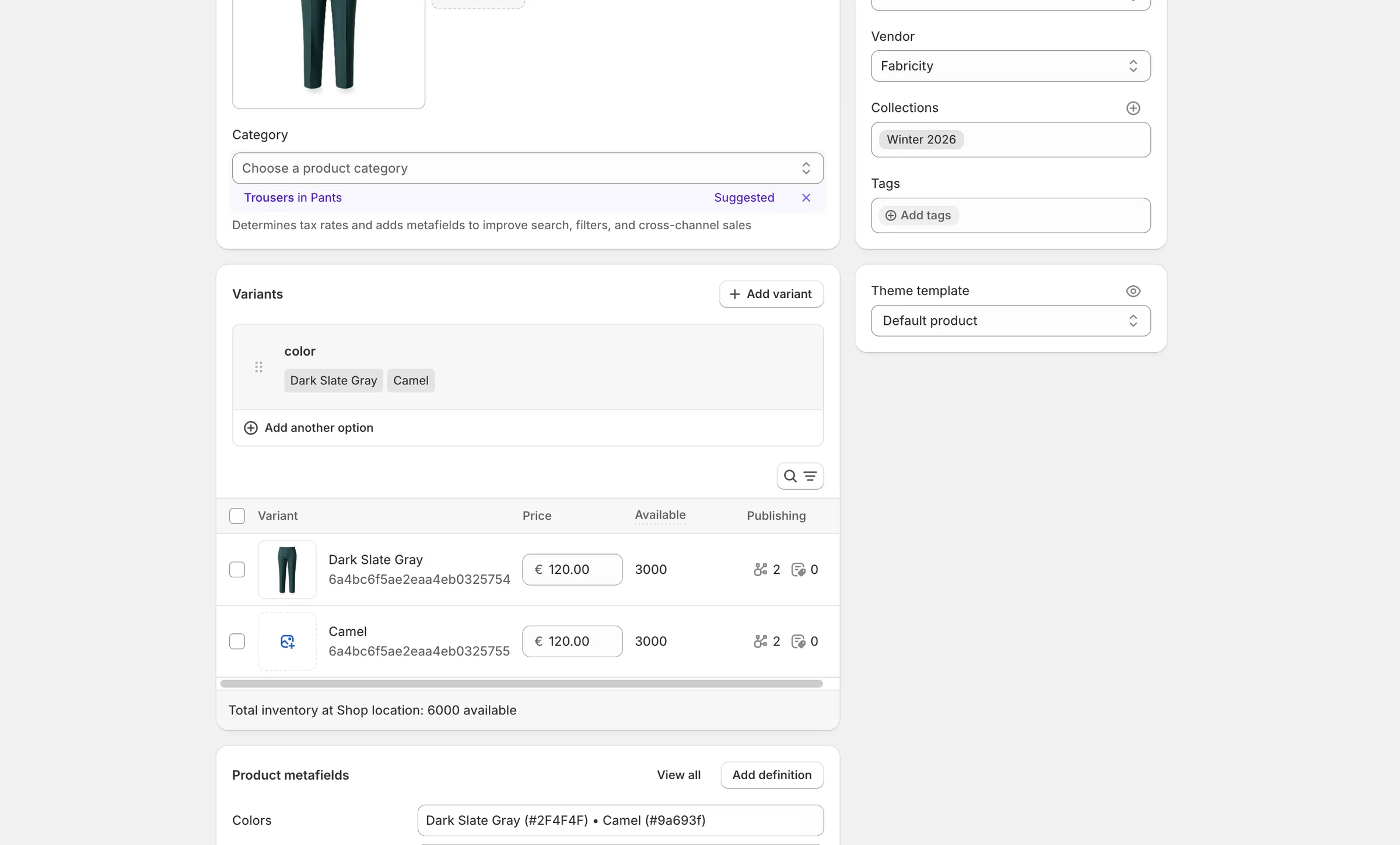Click Total inventory at Shop location text
Viewport: 1400px width, 845px height.
(x=372, y=710)
